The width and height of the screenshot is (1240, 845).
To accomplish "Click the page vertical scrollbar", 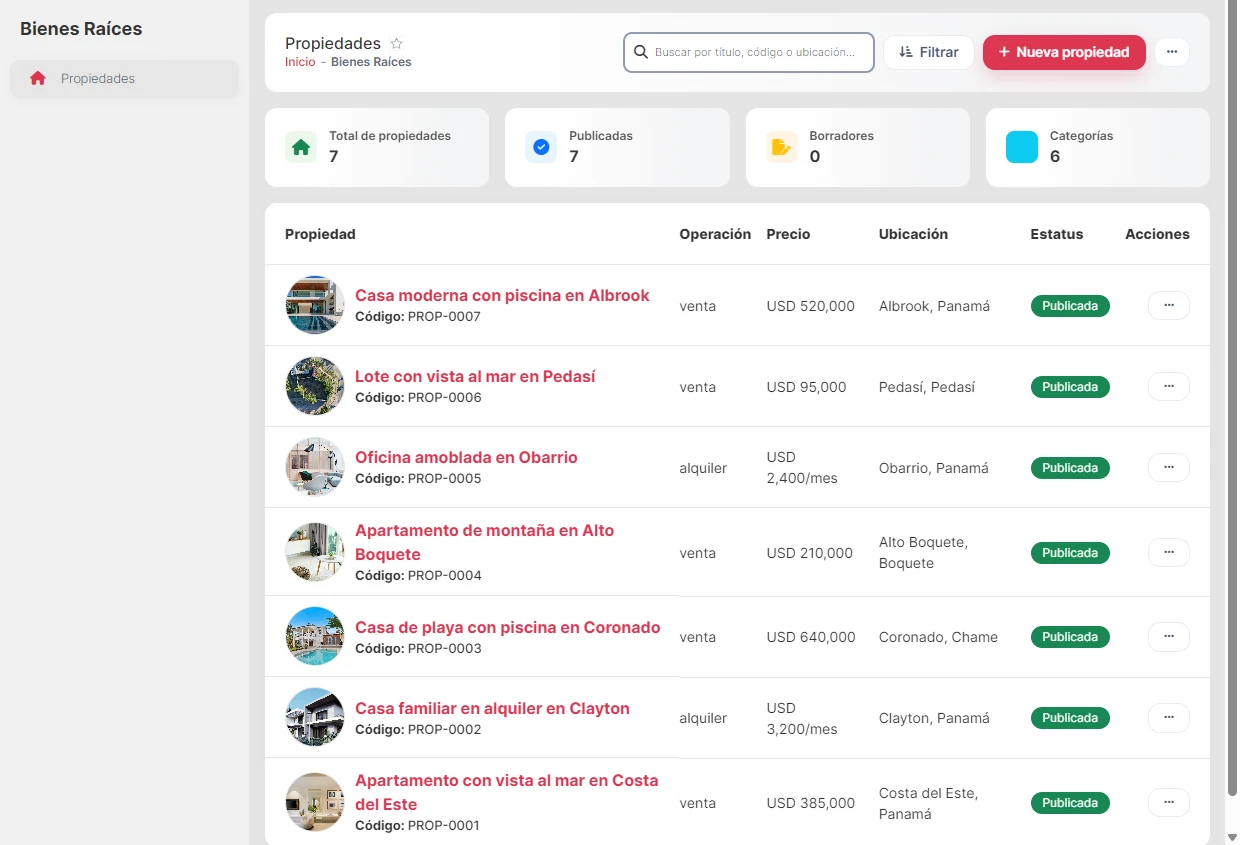I will pyautogui.click(x=1232, y=400).
